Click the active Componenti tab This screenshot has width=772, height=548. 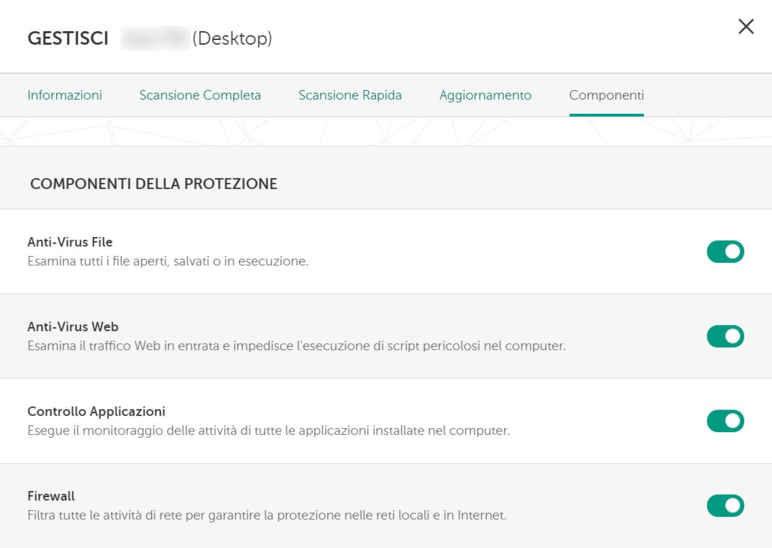pyautogui.click(x=606, y=95)
